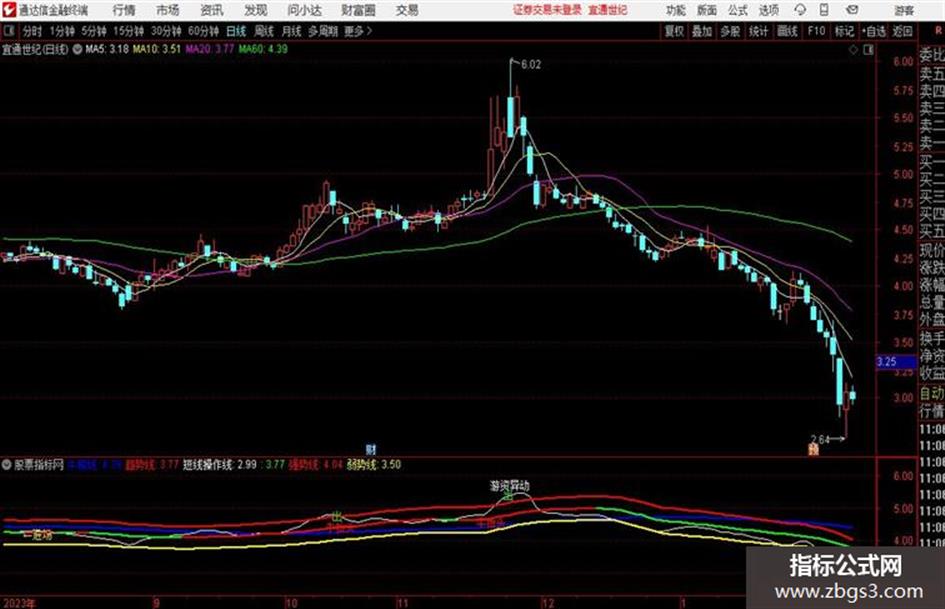Click the mail envelope icon

852,10
